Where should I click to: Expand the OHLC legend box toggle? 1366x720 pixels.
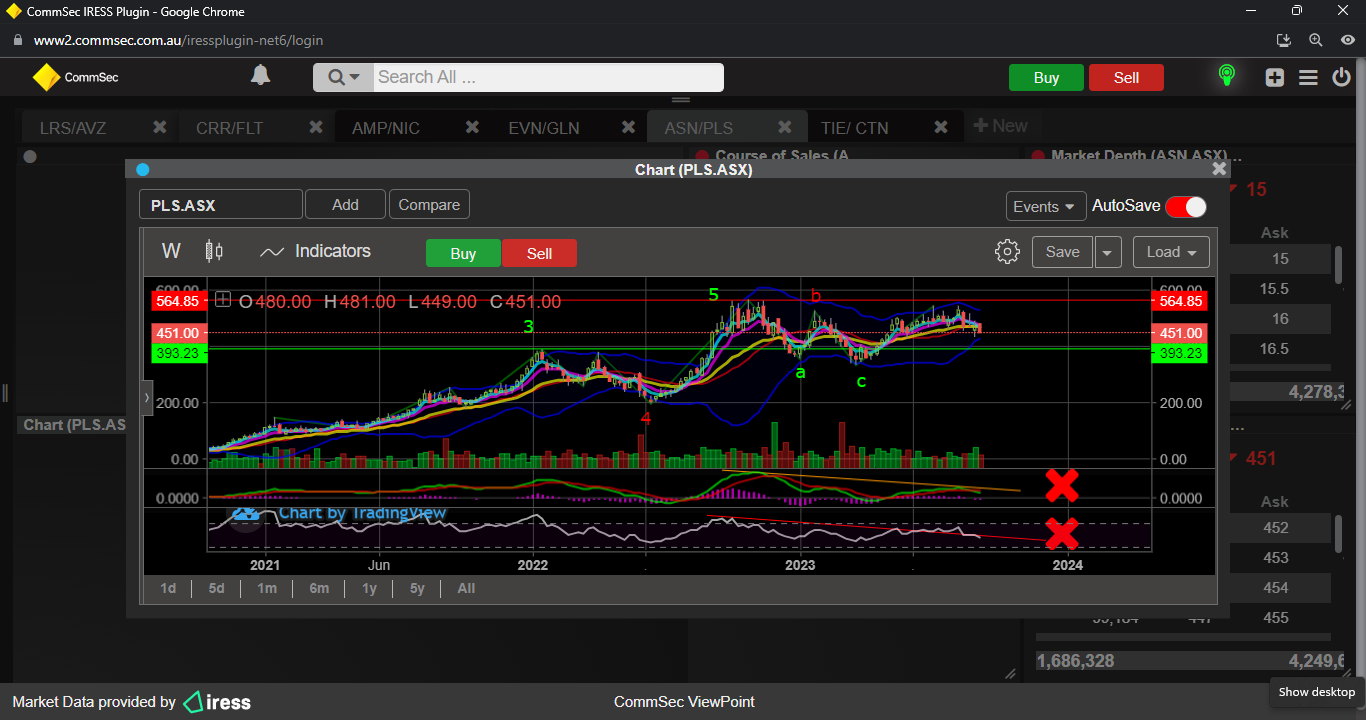[222, 299]
